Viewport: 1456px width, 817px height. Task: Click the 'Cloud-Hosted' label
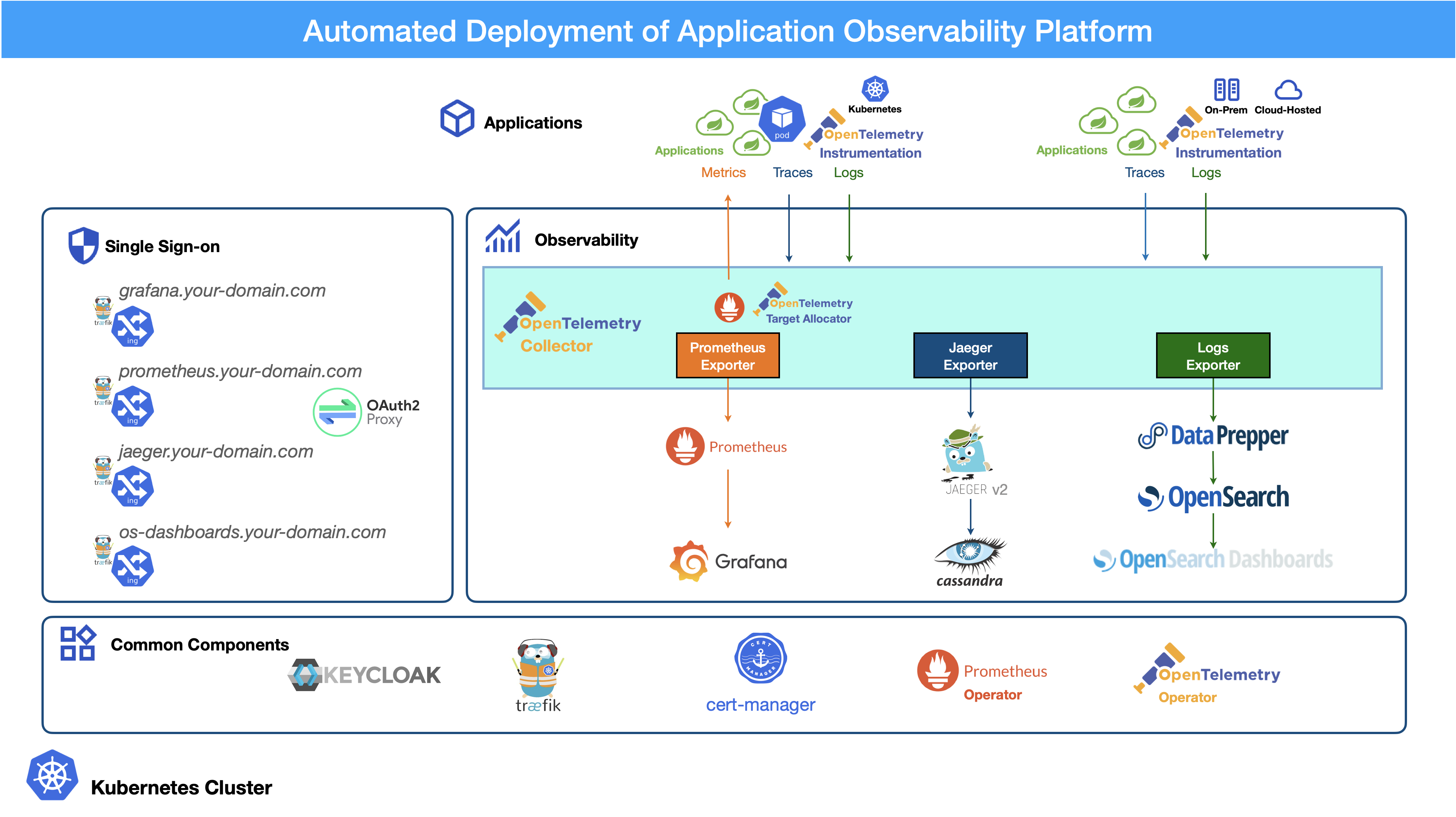tap(1288, 110)
